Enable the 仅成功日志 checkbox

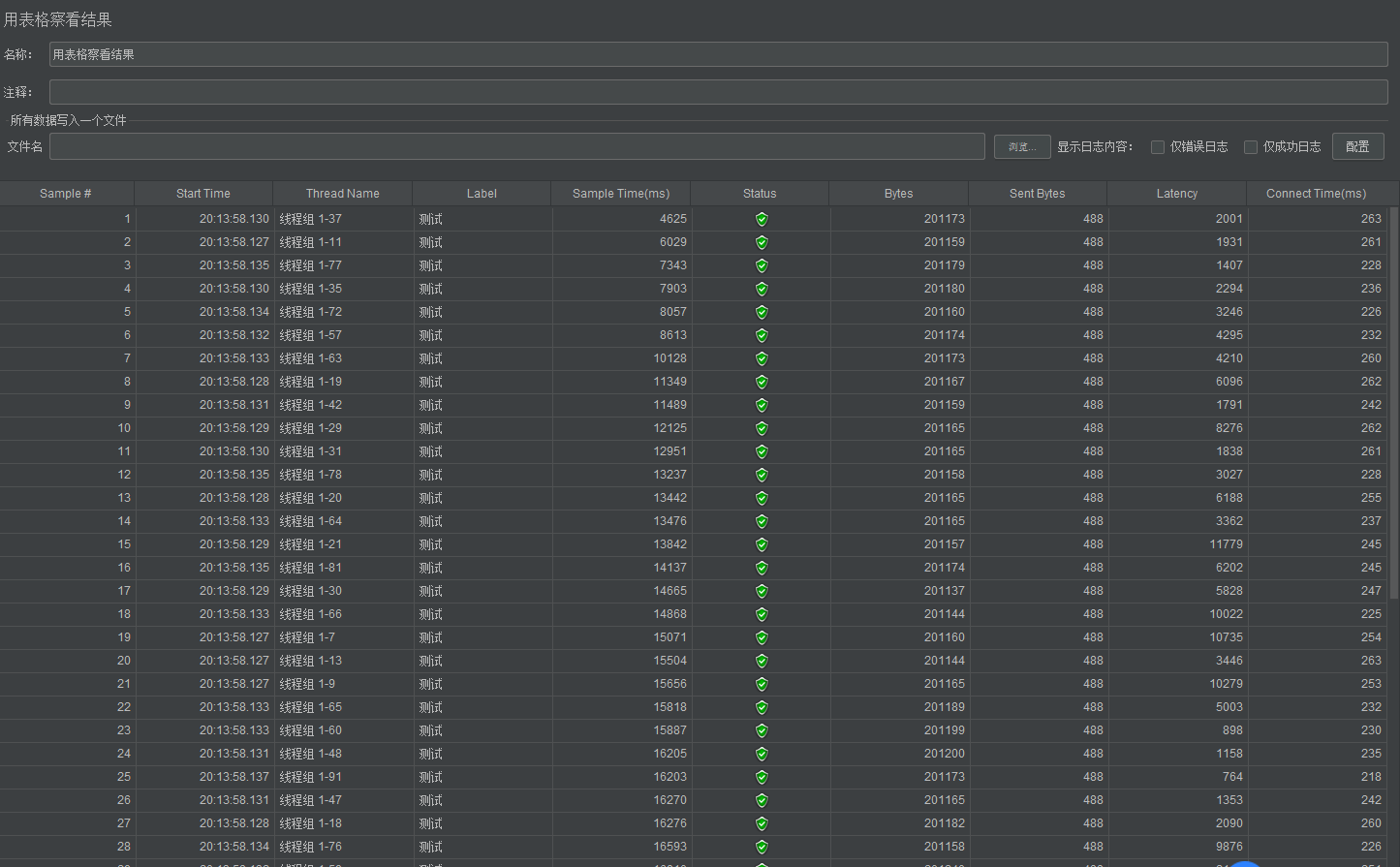(1251, 147)
